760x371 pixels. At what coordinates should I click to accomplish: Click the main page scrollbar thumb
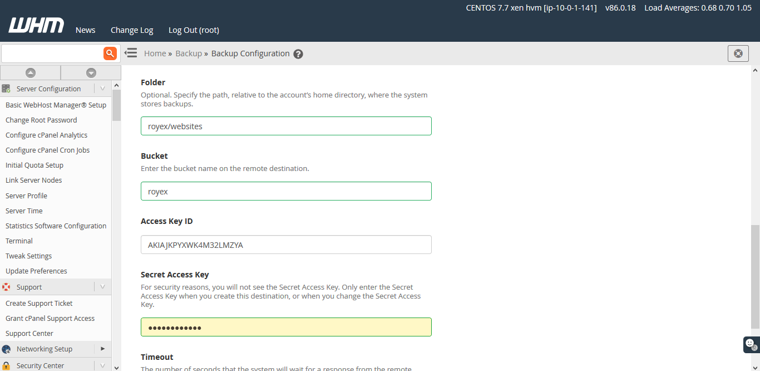[x=755, y=277]
